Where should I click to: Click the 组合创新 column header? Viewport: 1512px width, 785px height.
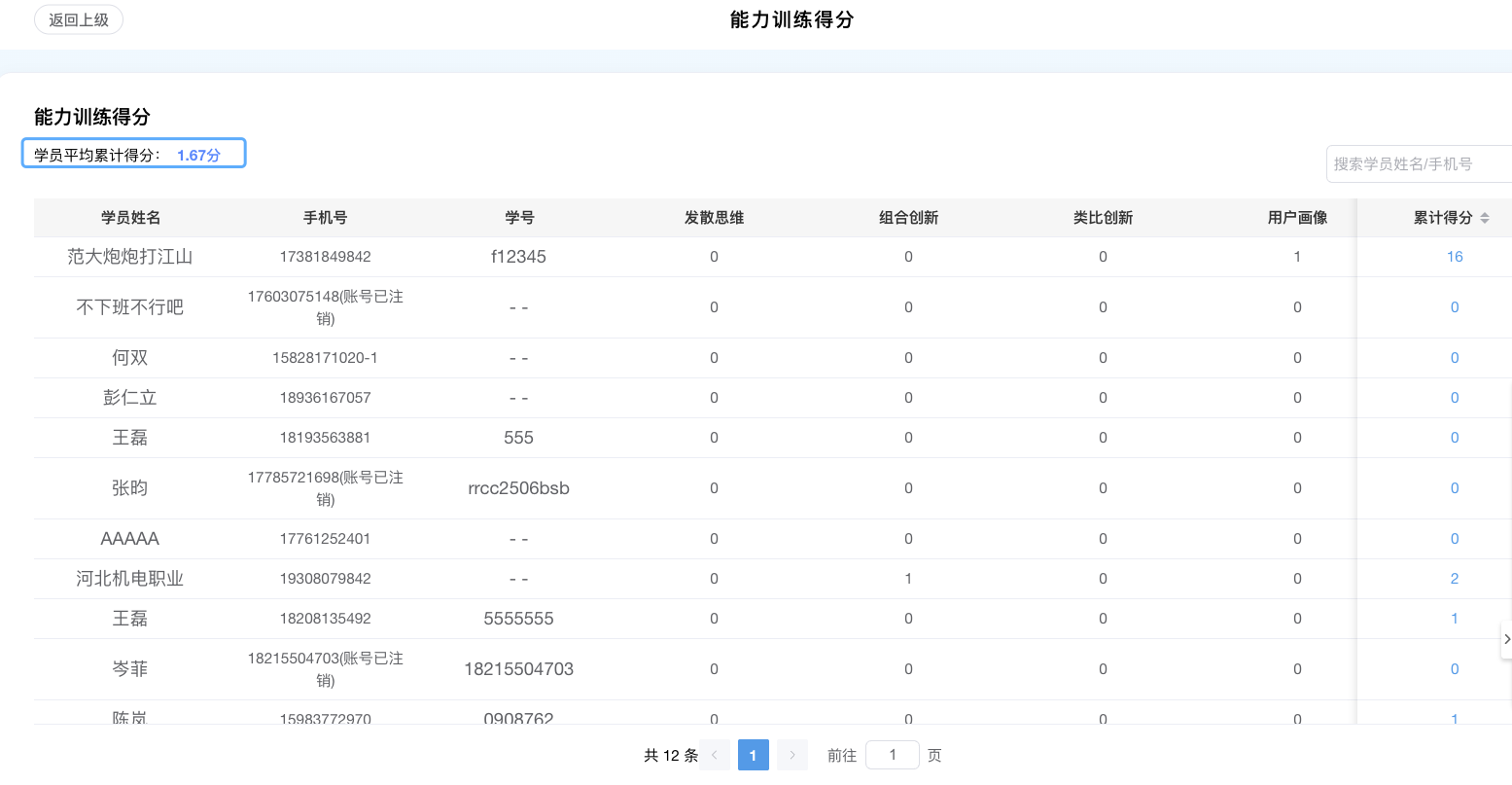909,218
